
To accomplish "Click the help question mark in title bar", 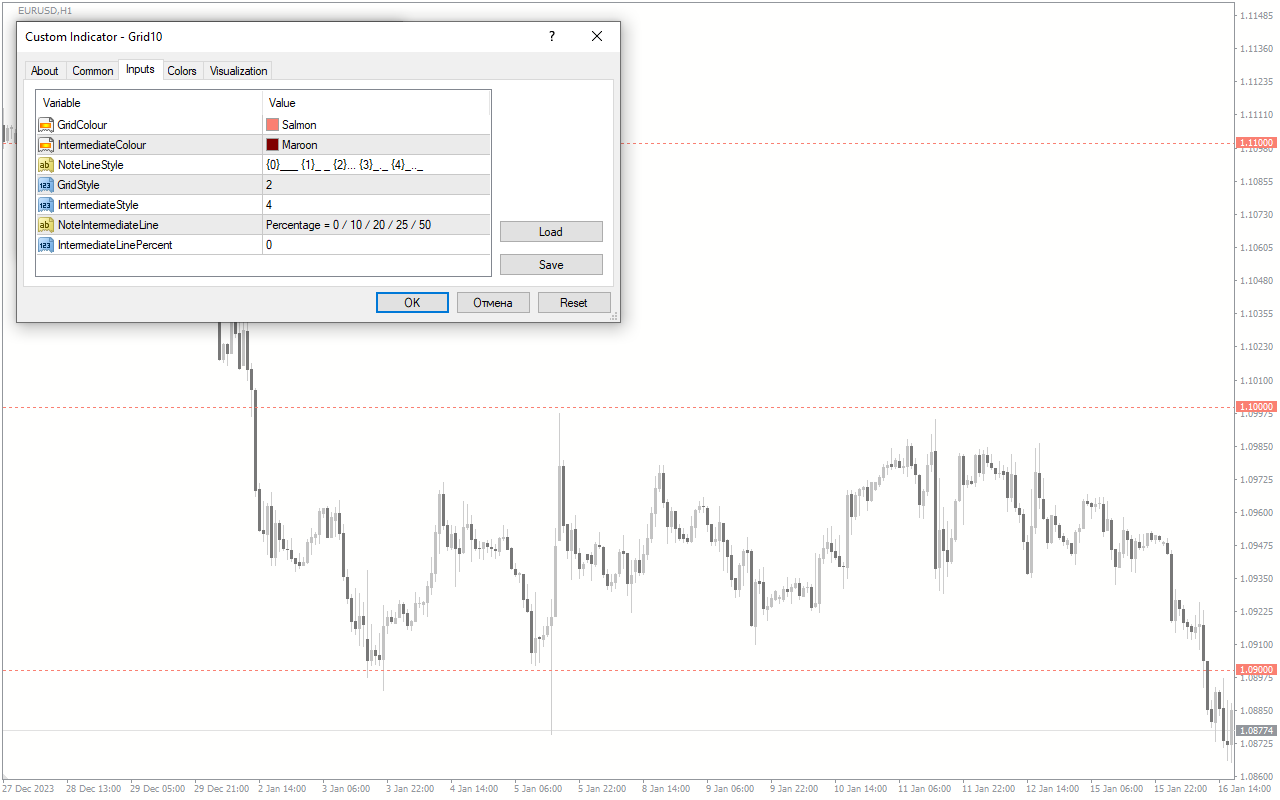I will coord(551,36).
